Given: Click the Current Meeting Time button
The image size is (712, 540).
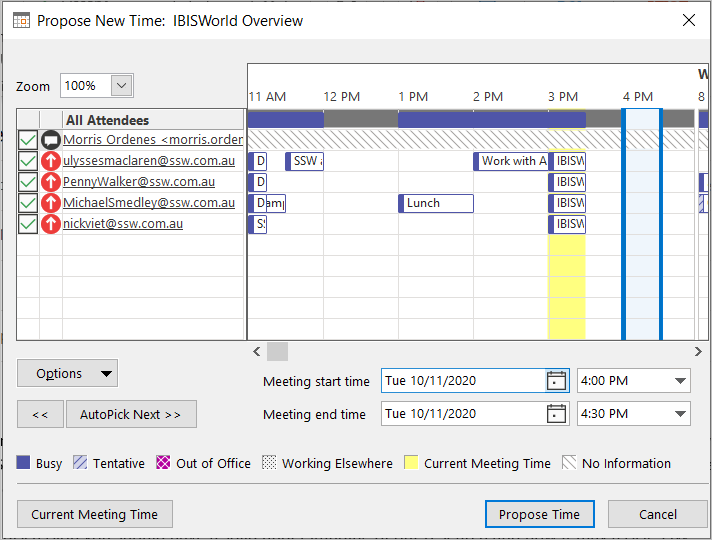Looking at the screenshot, I should (94, 514).
